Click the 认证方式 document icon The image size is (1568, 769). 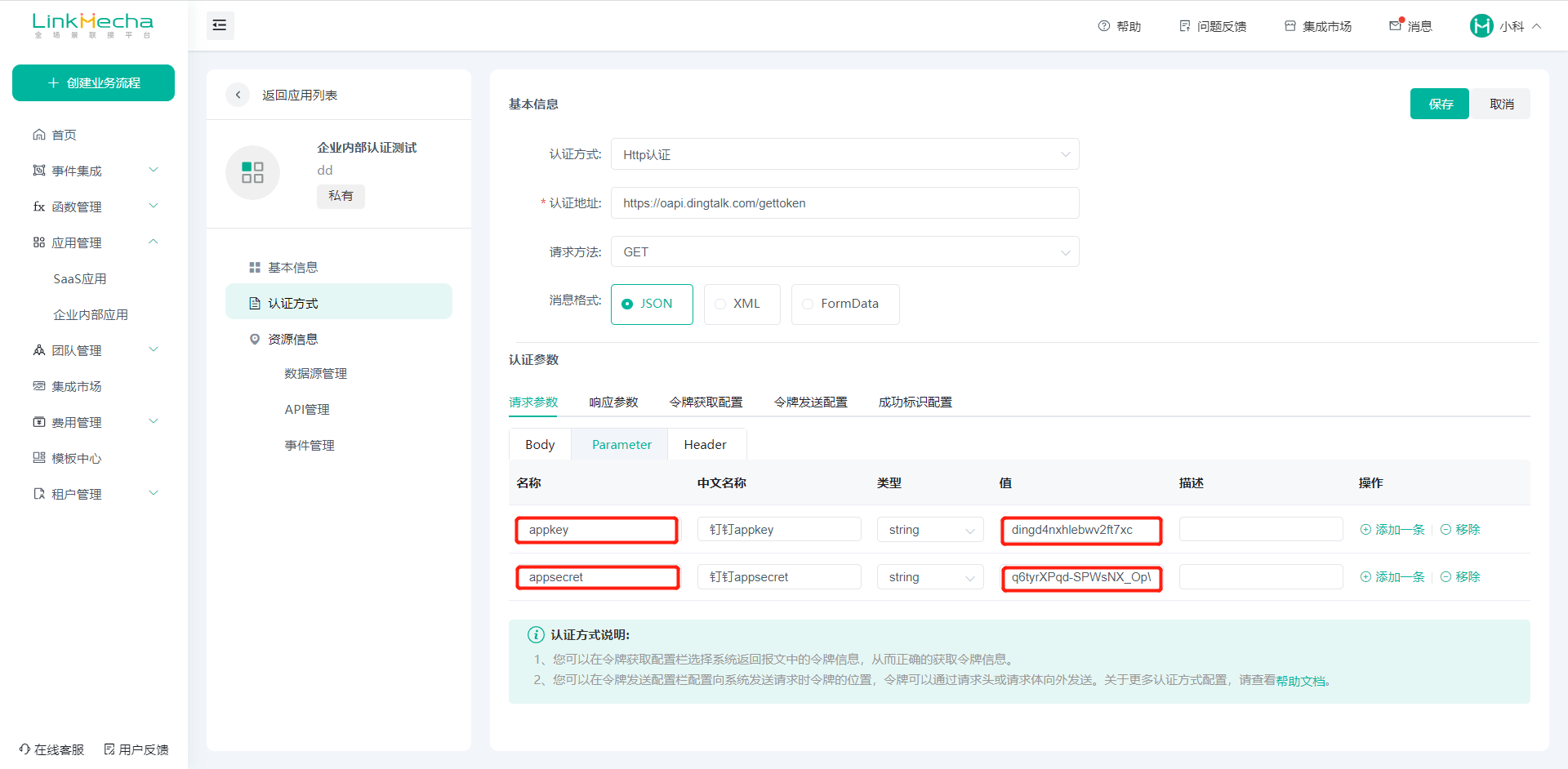[255, 304]
